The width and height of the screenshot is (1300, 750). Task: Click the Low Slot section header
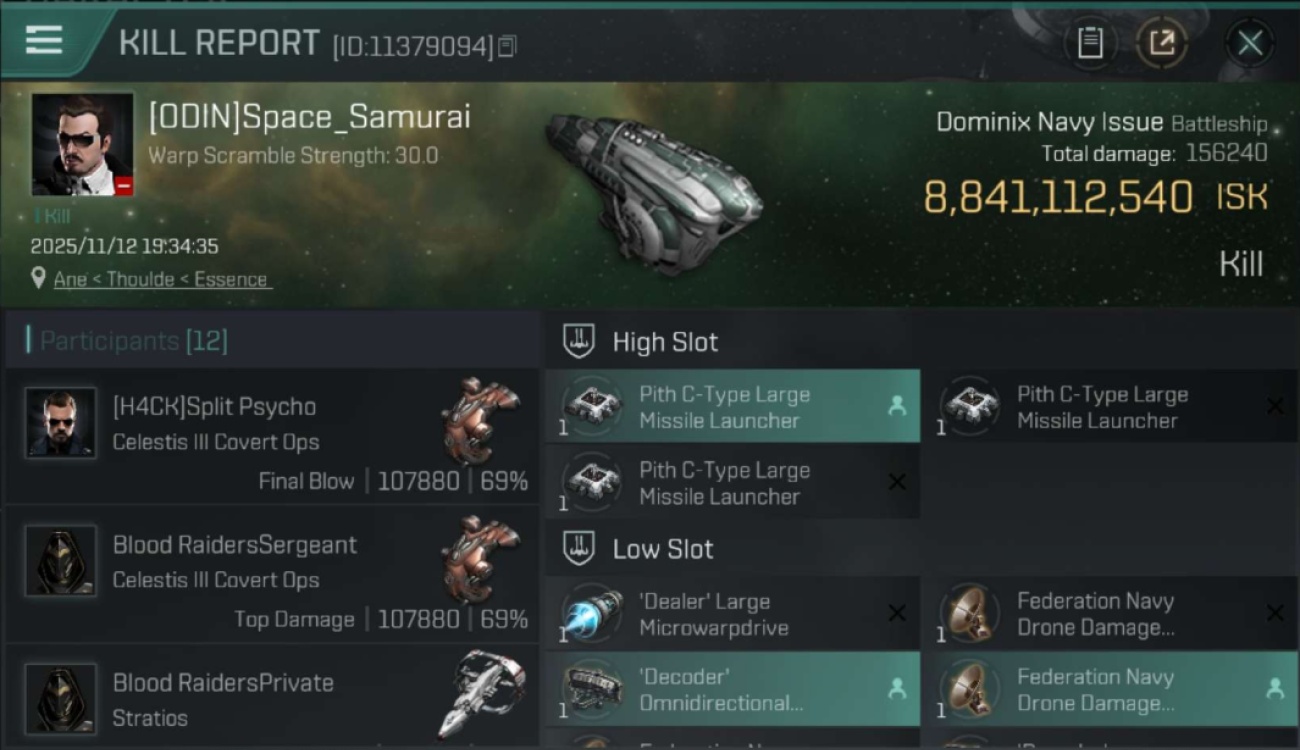[x=662, y=549]
